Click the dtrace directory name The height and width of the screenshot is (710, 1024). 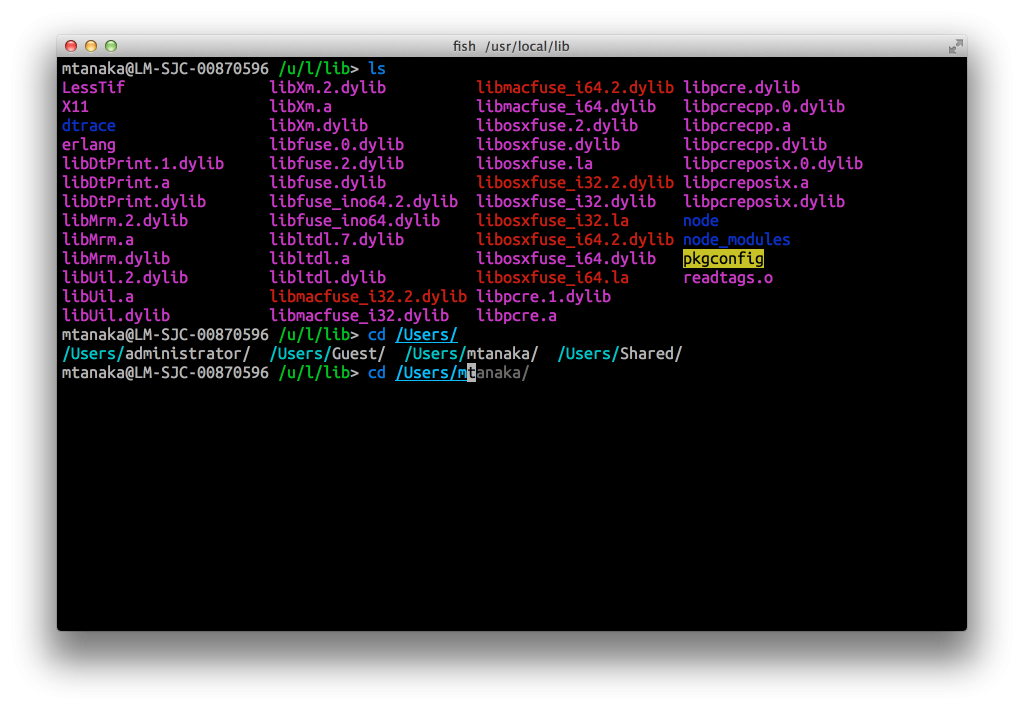click(x=89, y=125)
